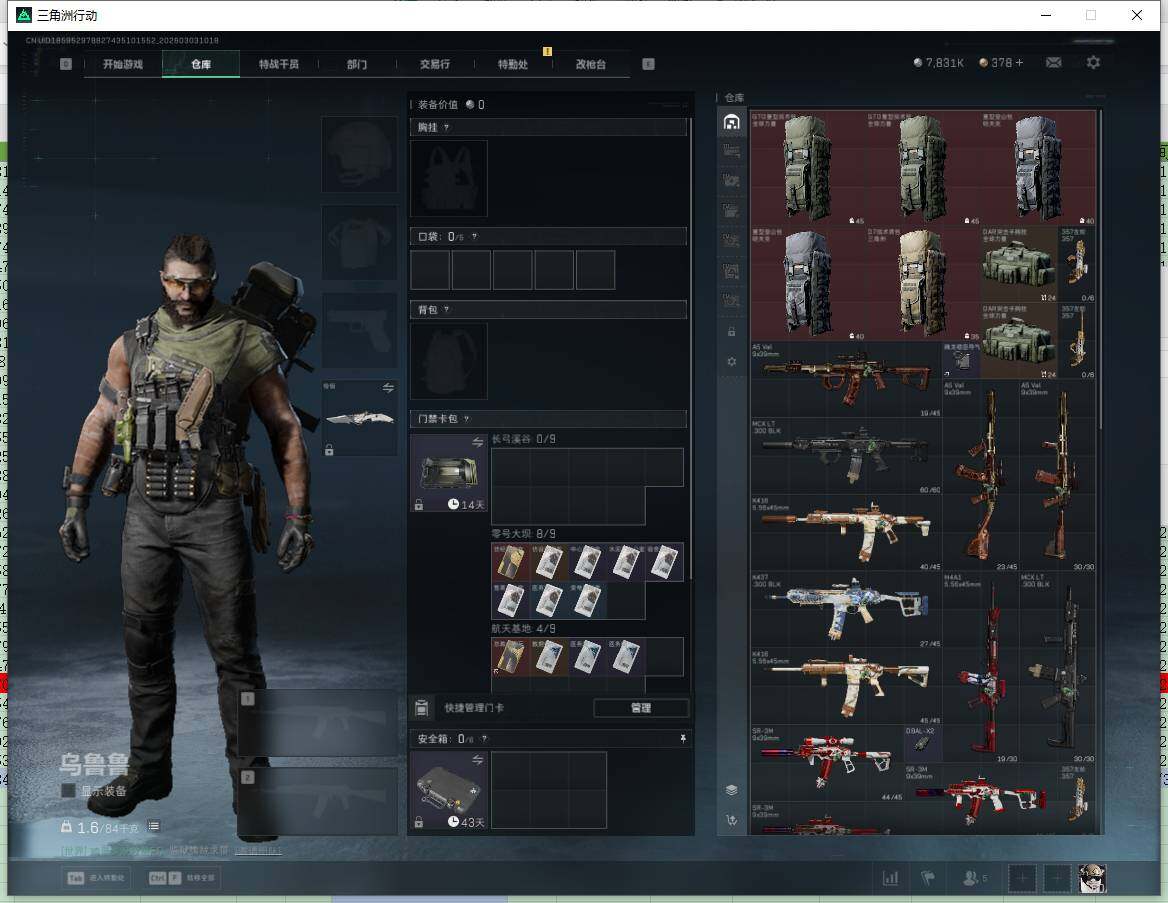Click the locked warehouse sidebar padlock icon
1168x903 pixels.
click(x=731, y=332)
